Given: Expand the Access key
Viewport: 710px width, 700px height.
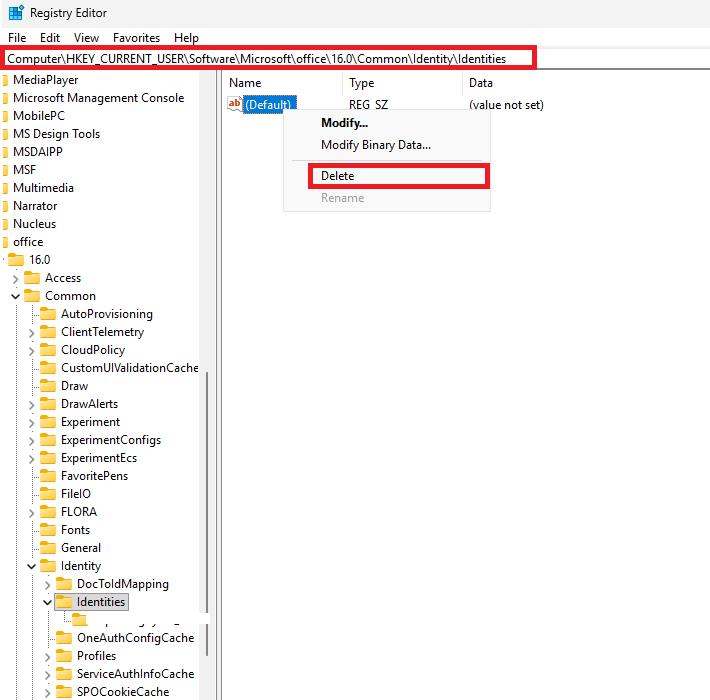Looking at the screenshot, I should click(15, 278).
